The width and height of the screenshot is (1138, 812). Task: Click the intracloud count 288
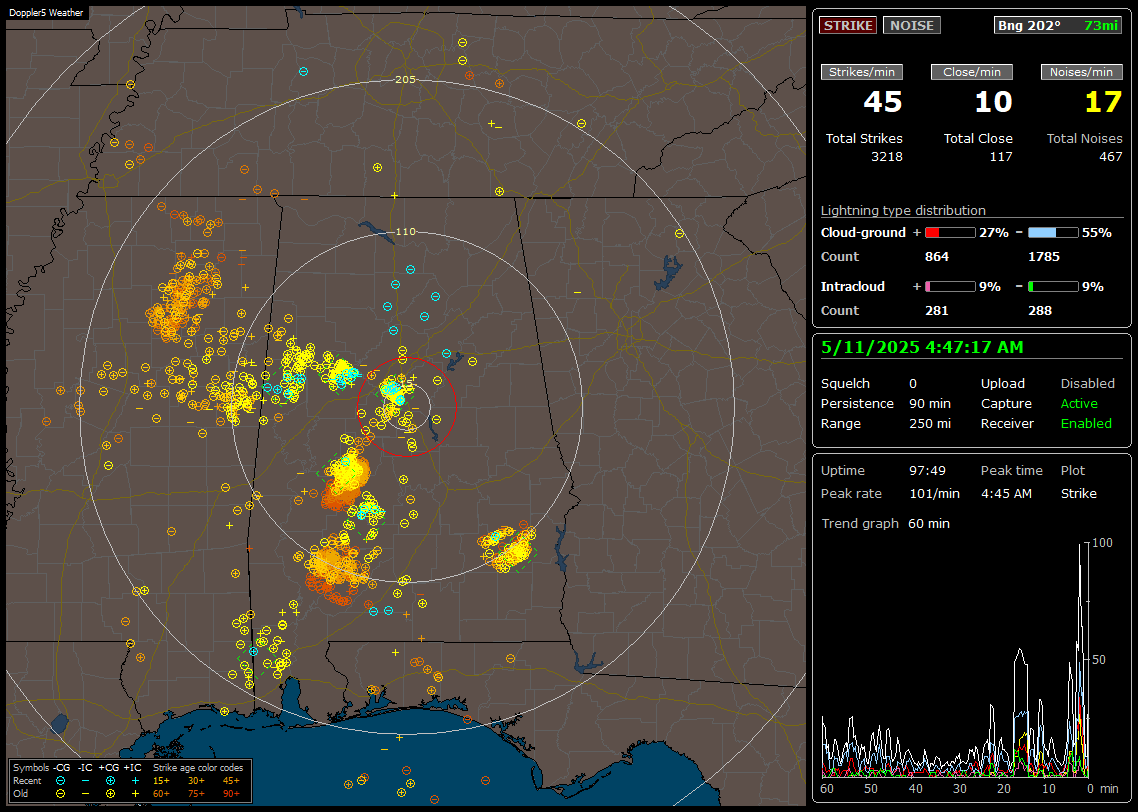click(x=1039, y=311)
